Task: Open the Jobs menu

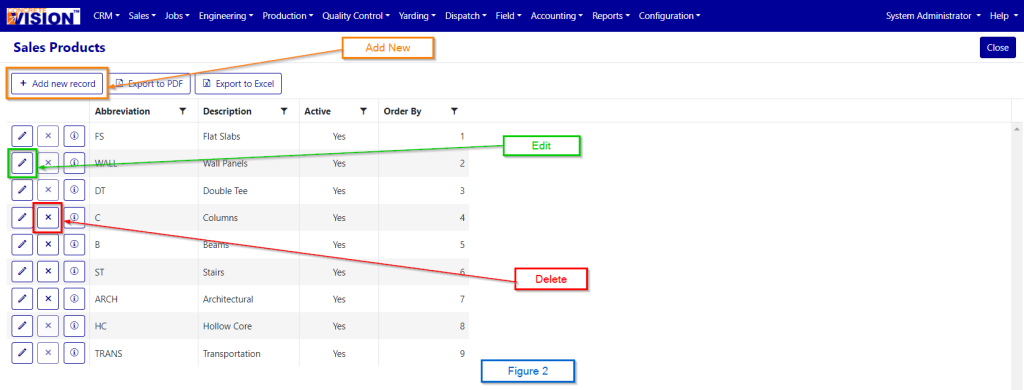Action: [x=178, y=16]
